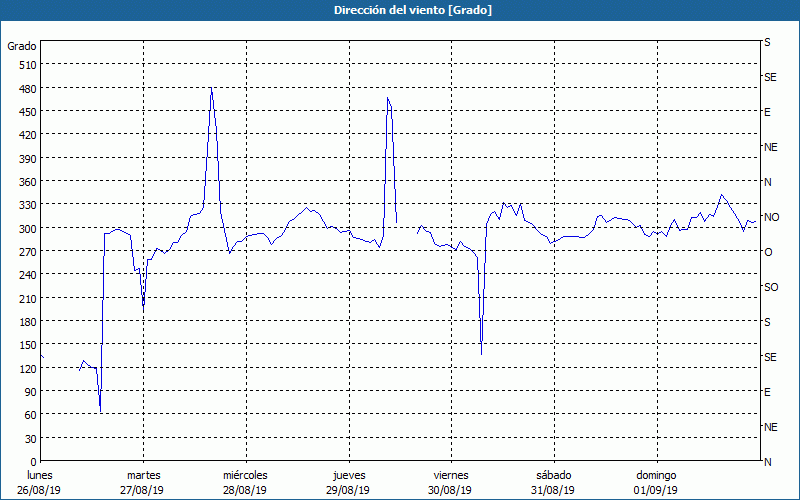Click the date label "01/09/19"
Screen dimensions: 800x500
(x=656, y=490)
